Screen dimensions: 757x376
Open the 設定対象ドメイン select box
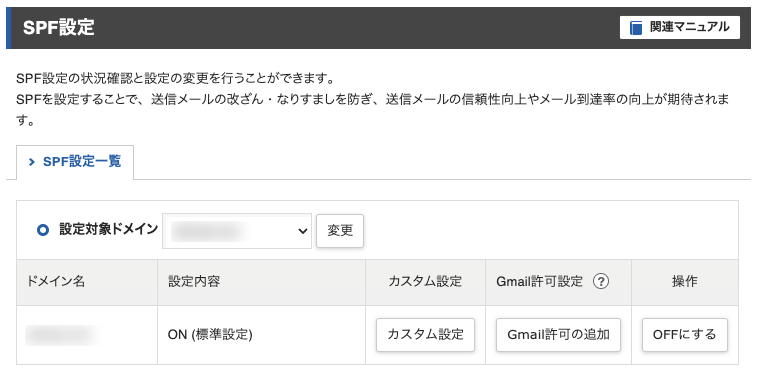point(237,231)
